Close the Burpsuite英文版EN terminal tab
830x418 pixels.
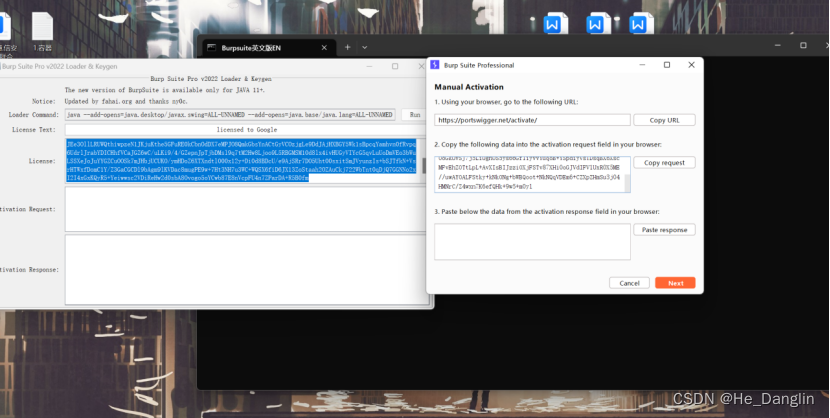click(324, 48)
